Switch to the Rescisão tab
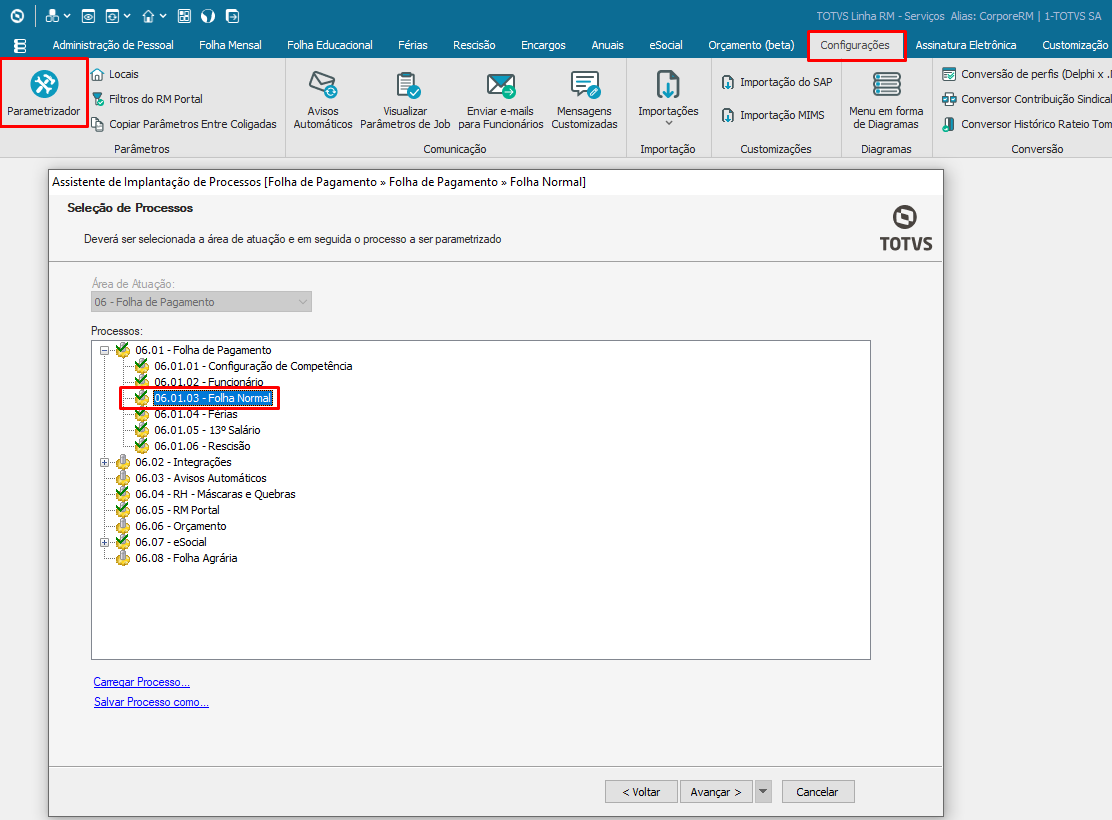The image size is (1112, 820). (474, 45)
